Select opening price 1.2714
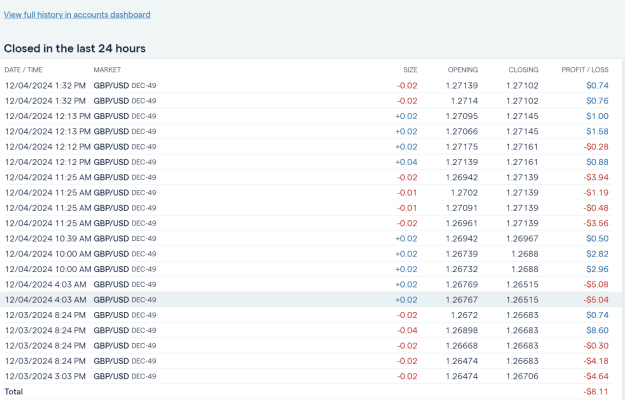The image size is (625, 400). 464,101
